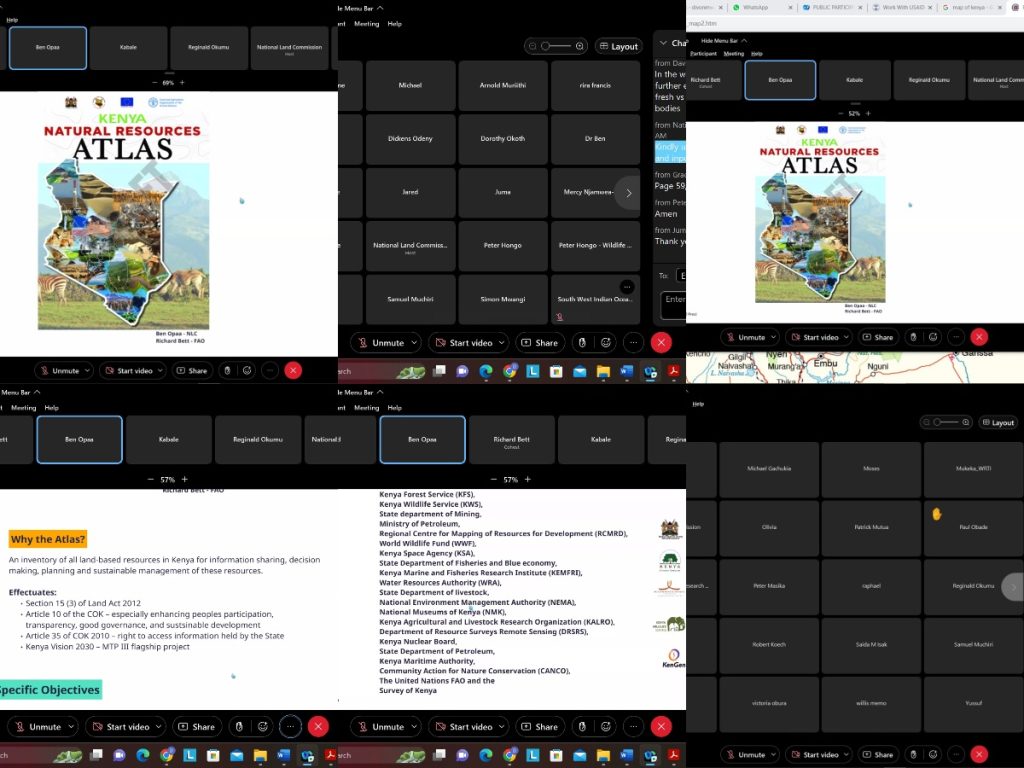The width and height of the screenshot is (1024, 768).
Task: Switch to the WhatsApp browser tab
Action: click(x=750, y=7)
